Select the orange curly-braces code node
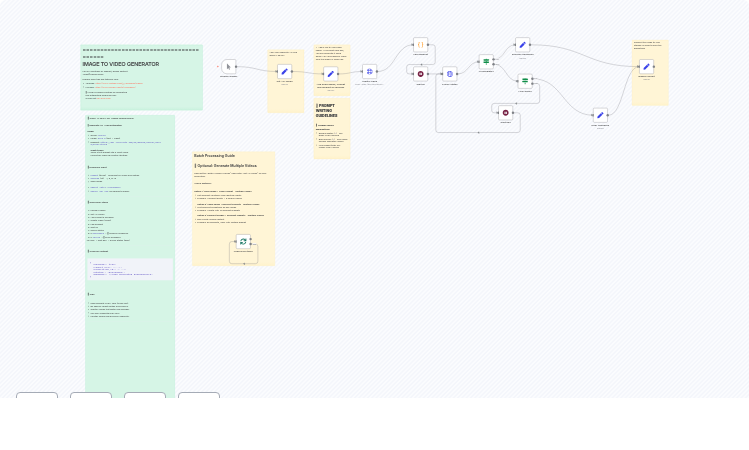Screen dimensions: 749x450 click(x=420, y=45)
